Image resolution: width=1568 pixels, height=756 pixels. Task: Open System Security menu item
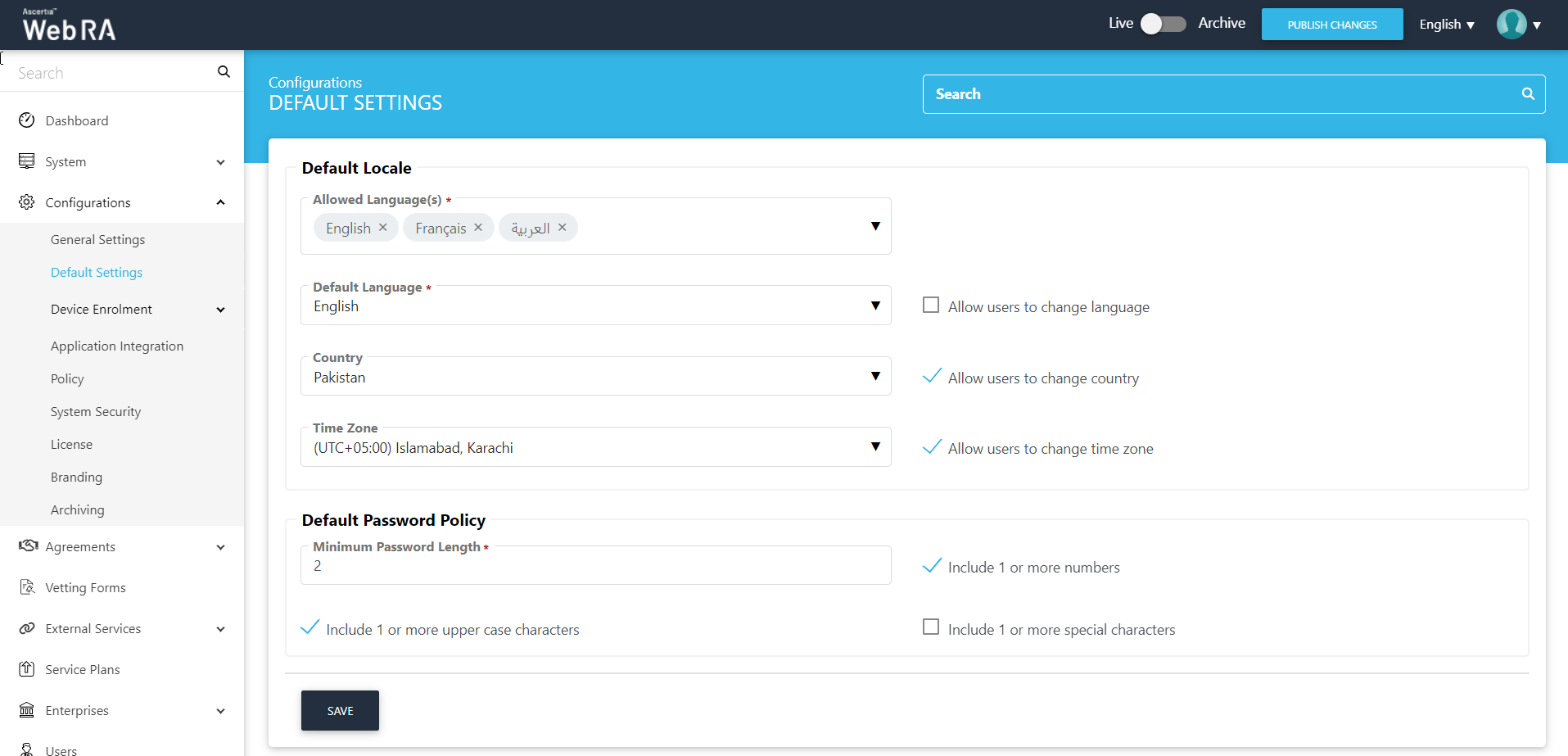96,411
